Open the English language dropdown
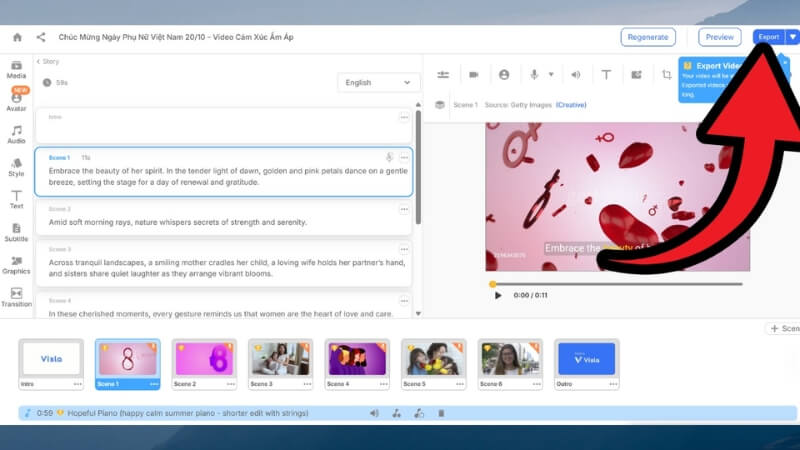 pyautogui.click(x=378, y=83)
